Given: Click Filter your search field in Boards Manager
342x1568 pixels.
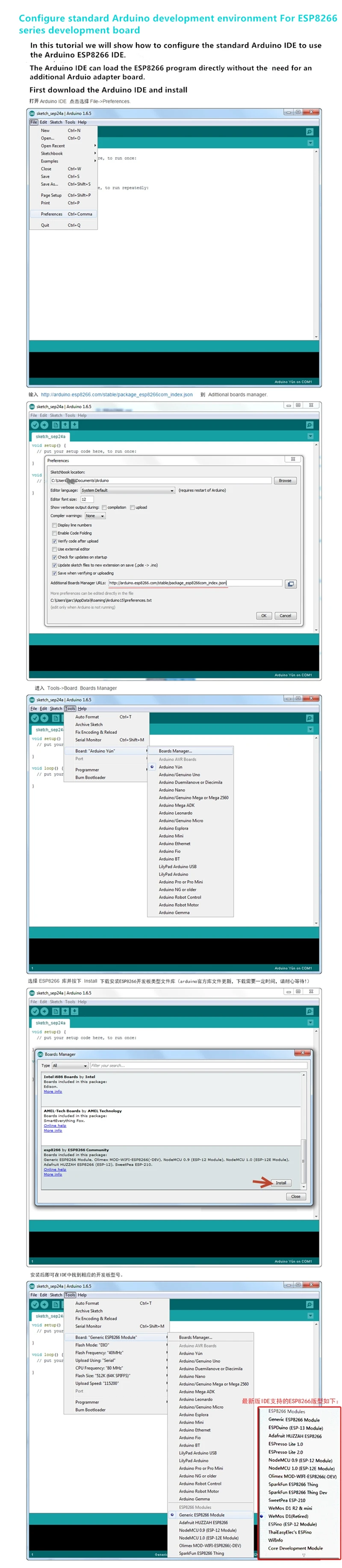Looking at the screenshot, I should [198, 1065].
